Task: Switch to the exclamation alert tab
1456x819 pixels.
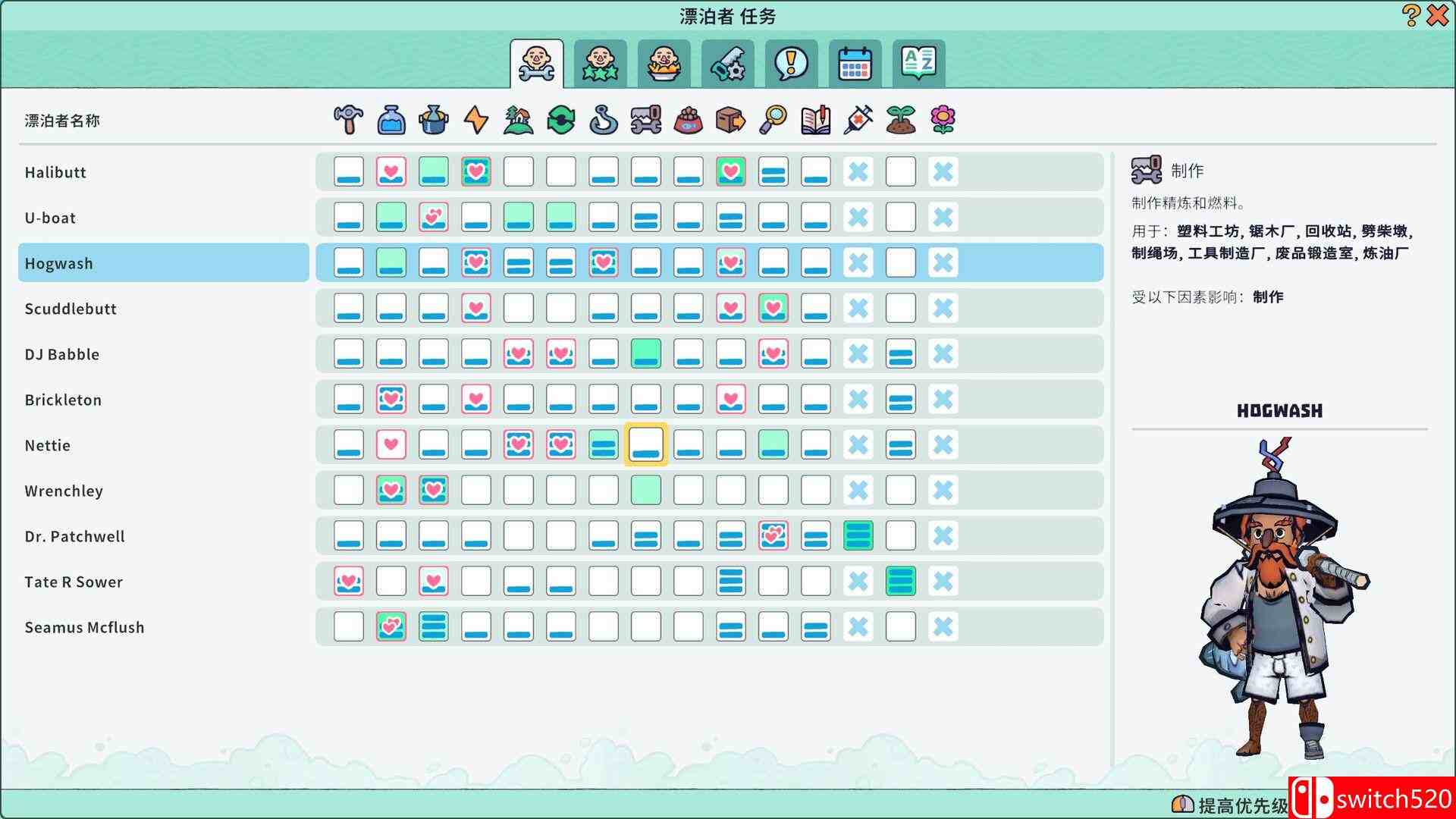Action: (x=791, y=64)
